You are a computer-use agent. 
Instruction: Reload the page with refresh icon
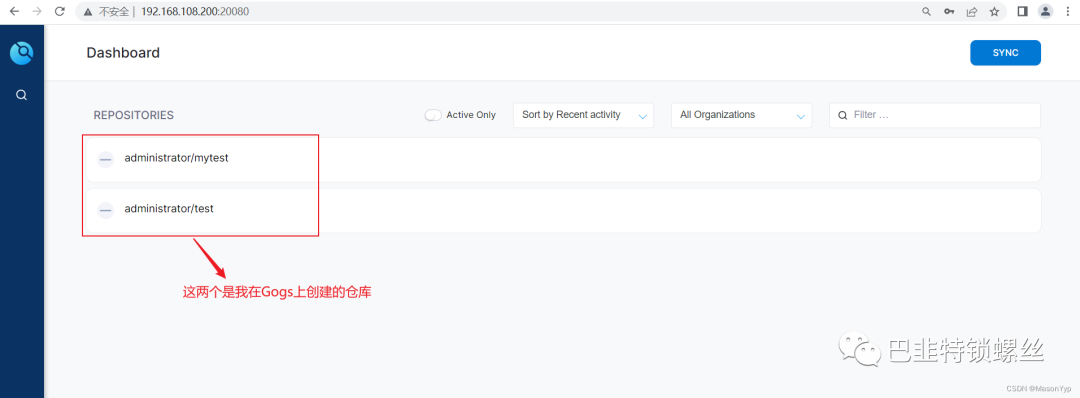click(x=60, y=11)
